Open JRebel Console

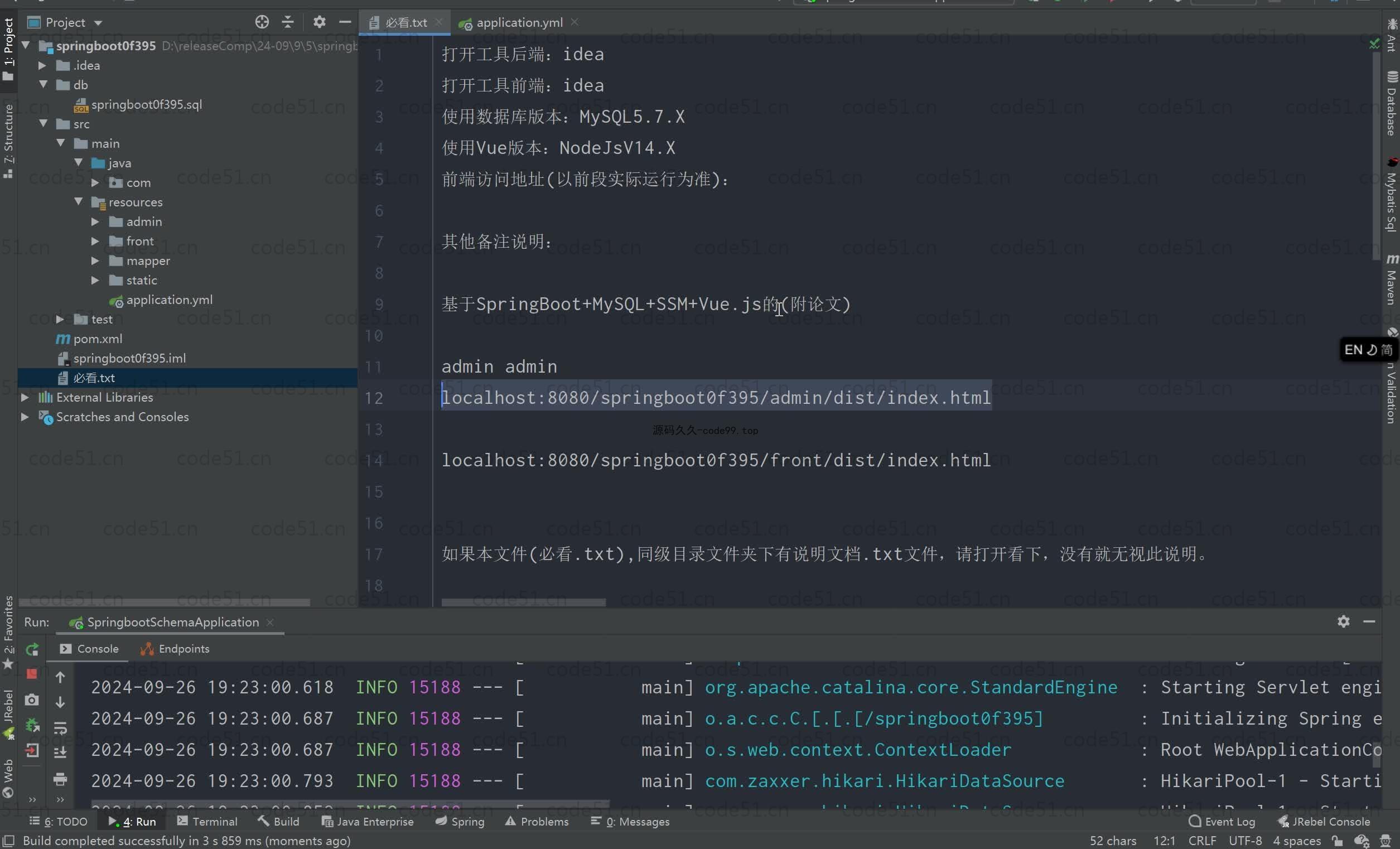[x=1324, y=821]
